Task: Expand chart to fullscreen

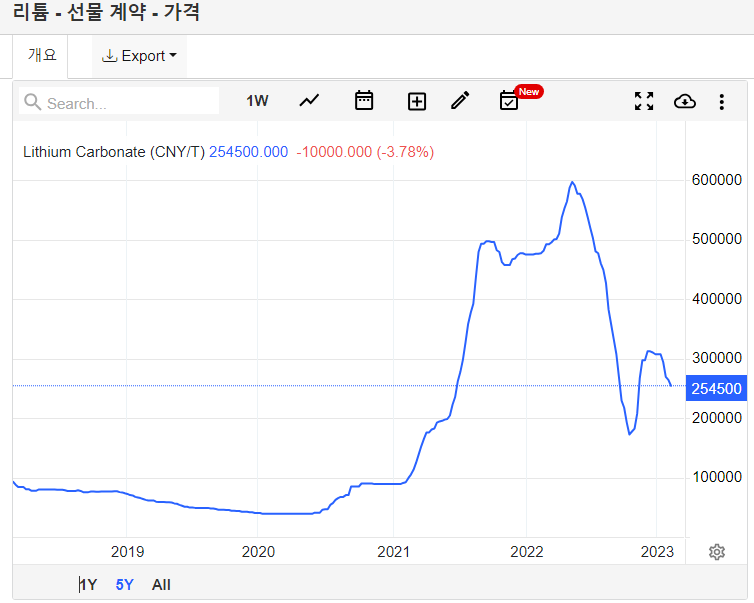Action: click(x=644, y=101)
